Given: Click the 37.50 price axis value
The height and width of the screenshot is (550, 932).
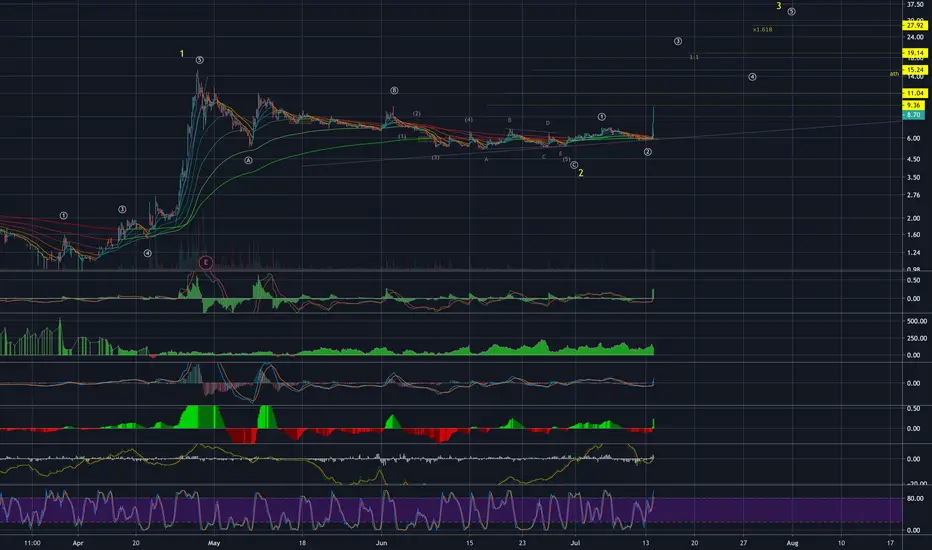Looking at the screenshot, I should pos(914,4).
